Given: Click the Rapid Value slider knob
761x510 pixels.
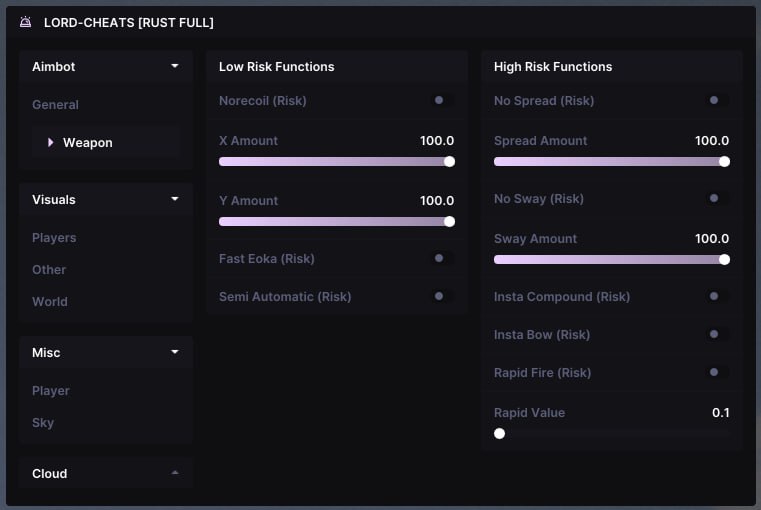Looking at the screenshot, I should click(x=499, y=433).
